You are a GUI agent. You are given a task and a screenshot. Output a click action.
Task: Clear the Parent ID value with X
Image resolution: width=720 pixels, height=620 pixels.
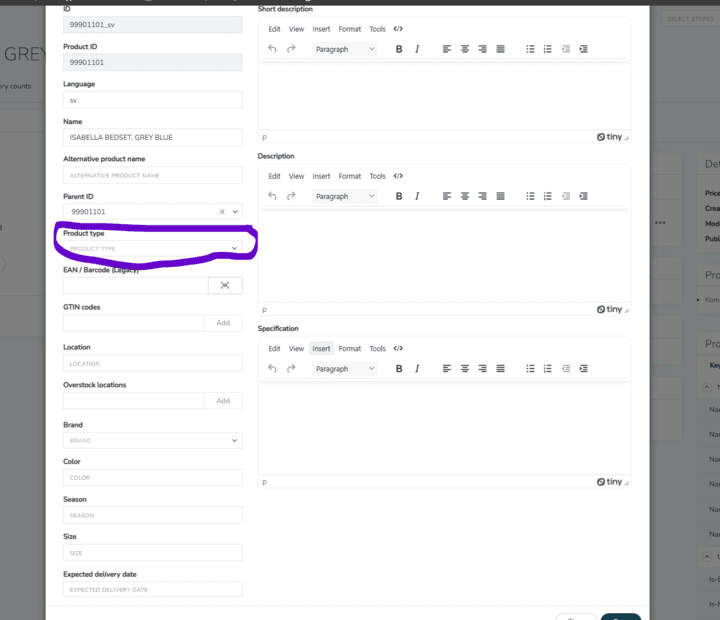pos(222,212)
